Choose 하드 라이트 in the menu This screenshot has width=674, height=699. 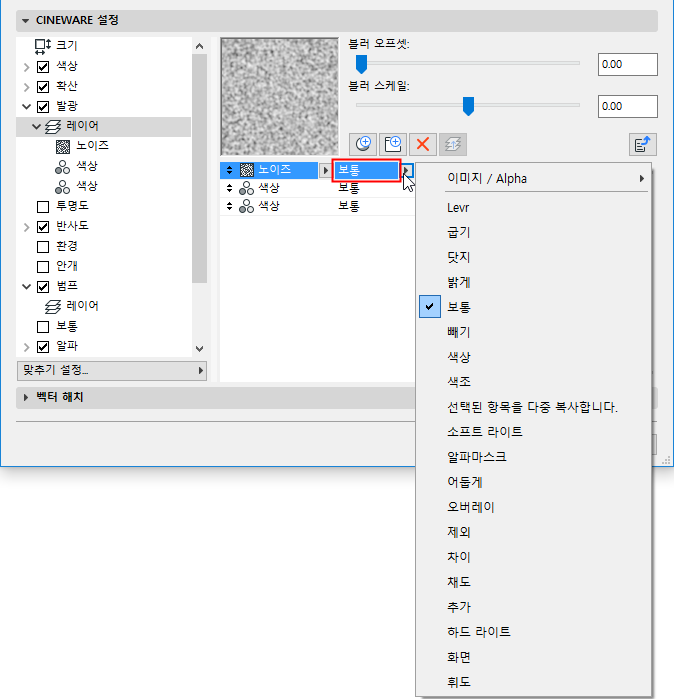533,632
